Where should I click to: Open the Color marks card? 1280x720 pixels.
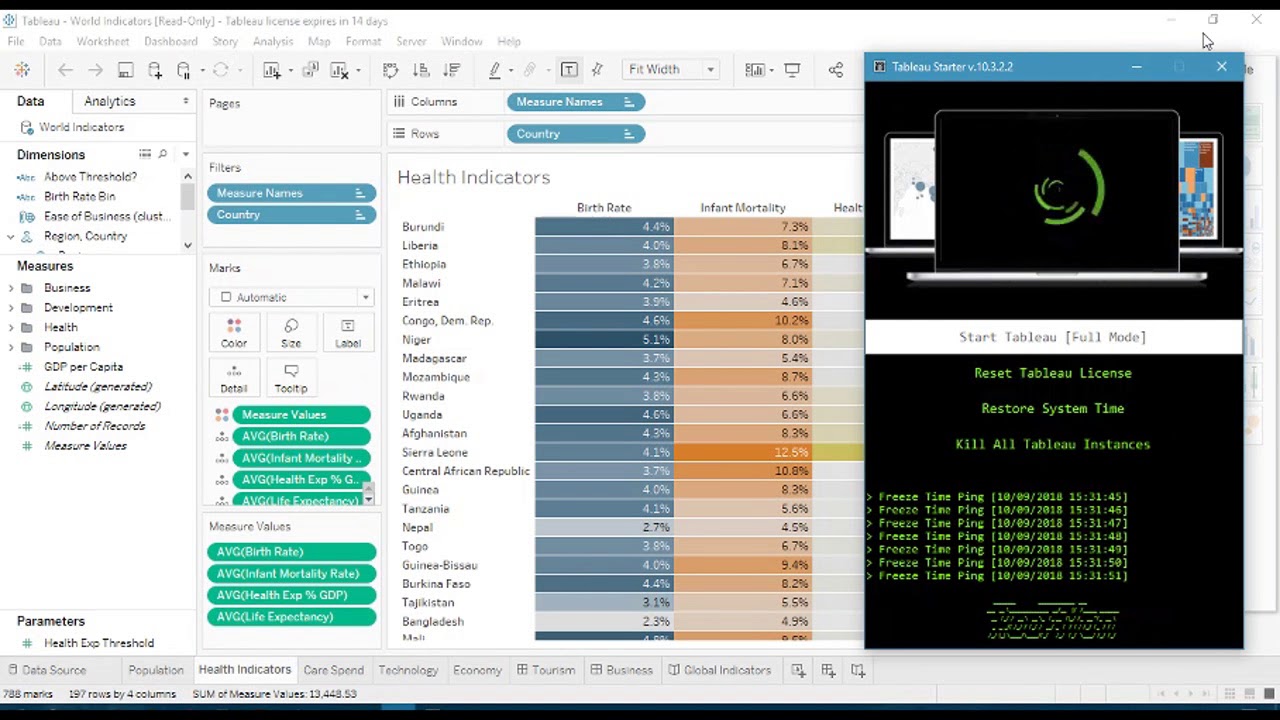234,334
